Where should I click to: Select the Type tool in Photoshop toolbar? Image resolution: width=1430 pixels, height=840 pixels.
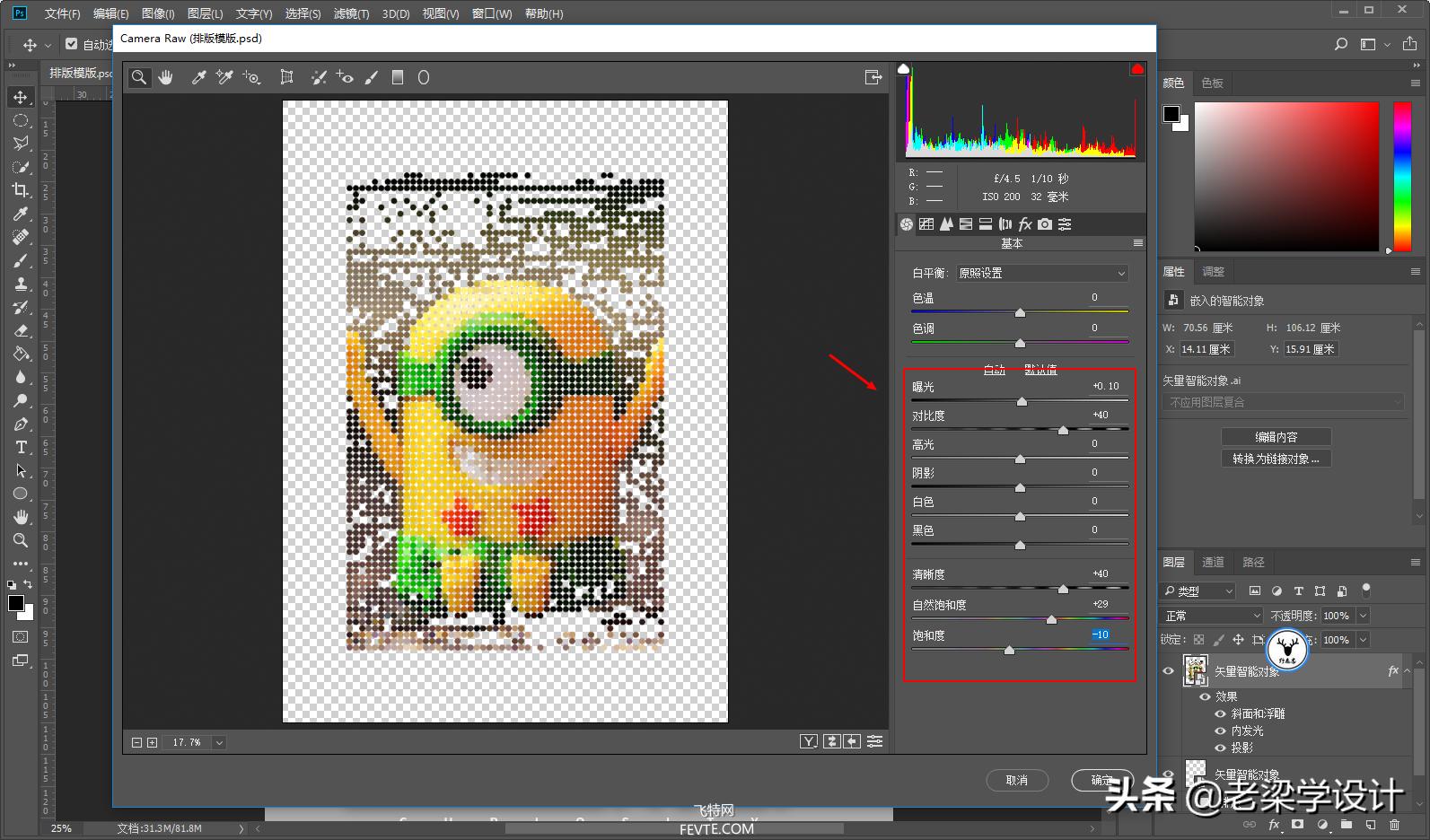click(x=21, y=447)
